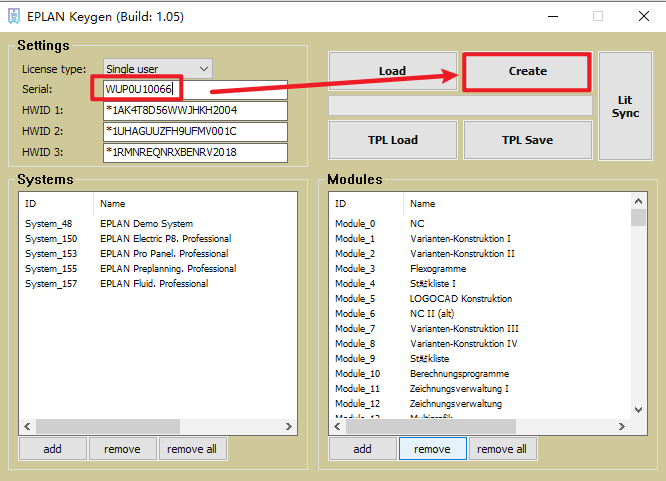Click the remove button under Modules

click(x=432, y=449)
